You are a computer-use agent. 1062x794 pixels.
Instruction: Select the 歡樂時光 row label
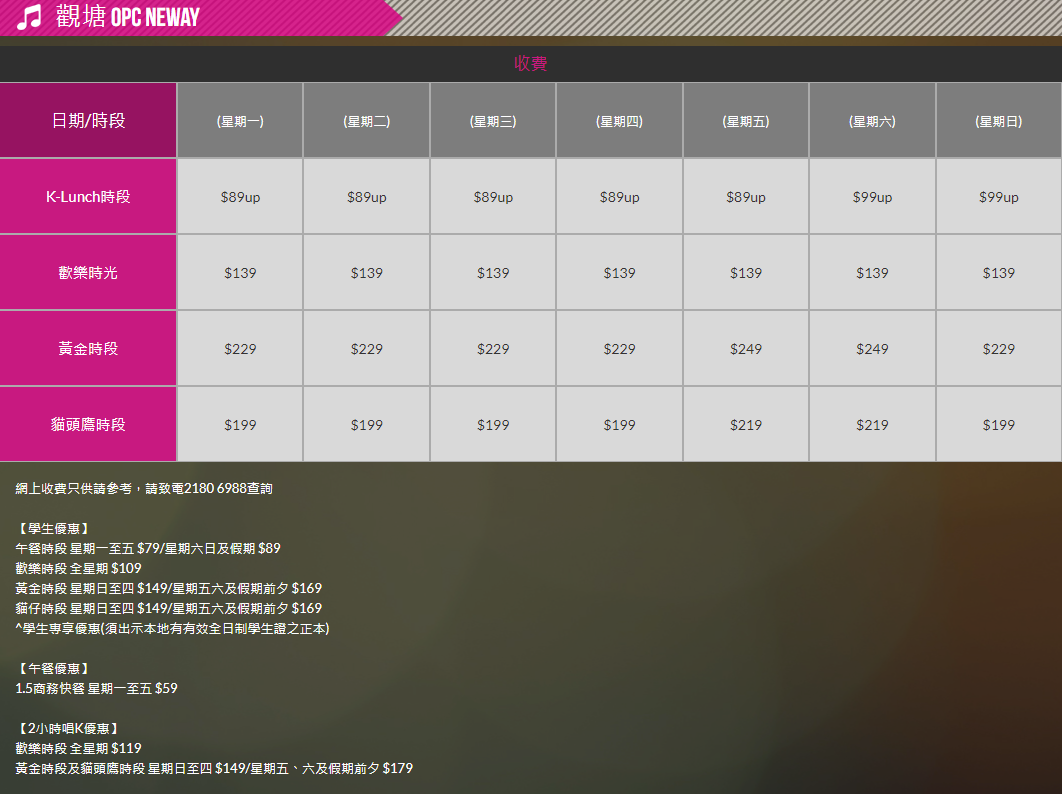(88, 273)
